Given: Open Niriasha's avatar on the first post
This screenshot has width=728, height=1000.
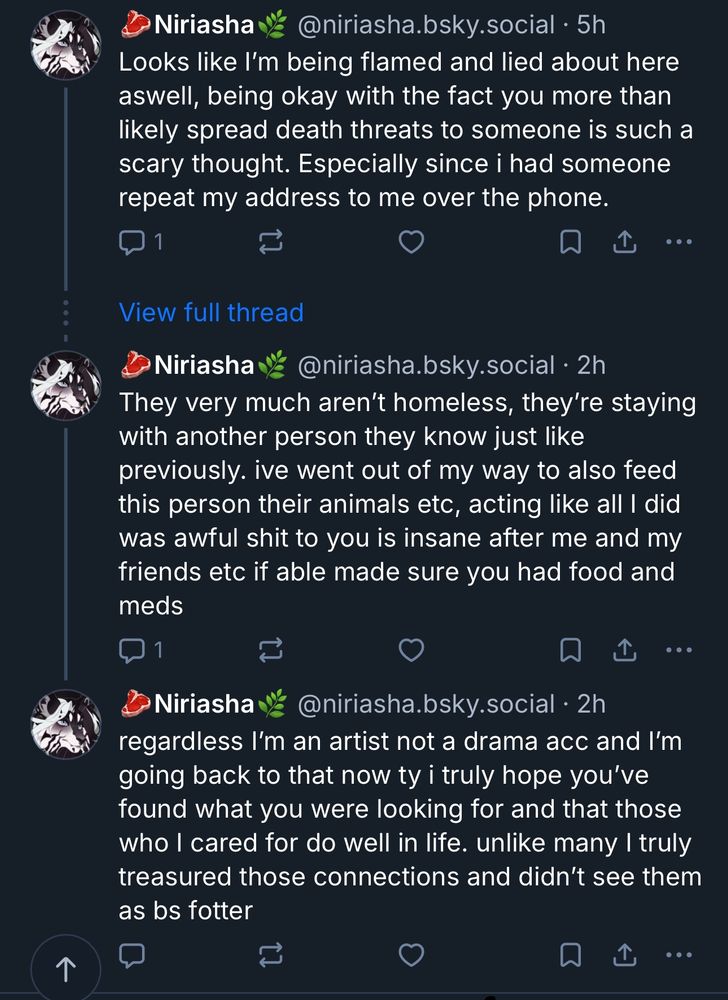Looking at the screenshot, I should pos(66,46).
